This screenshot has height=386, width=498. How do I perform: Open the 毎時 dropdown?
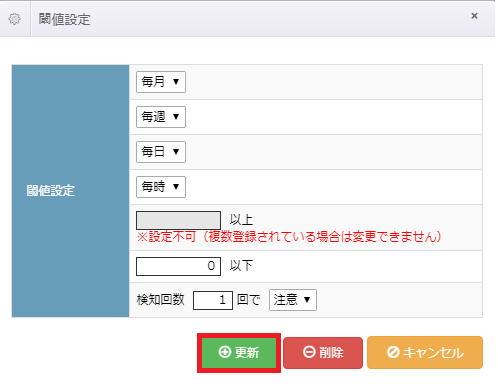[161, 187]
